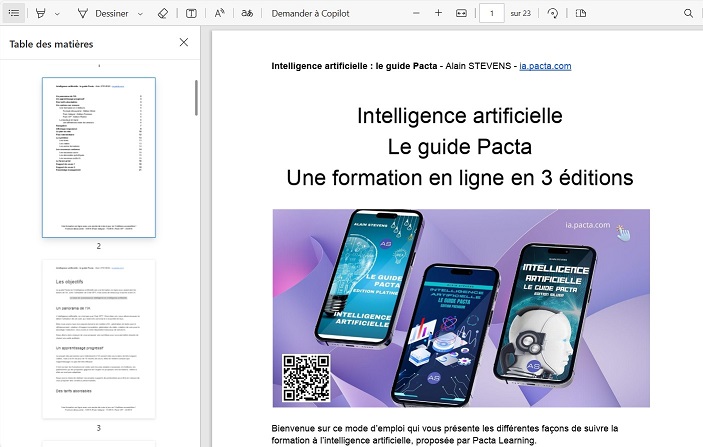This screenshot has height=447, width=703.
Task: Open the ia.pacta.com header link
Action: tap(545, 66)
